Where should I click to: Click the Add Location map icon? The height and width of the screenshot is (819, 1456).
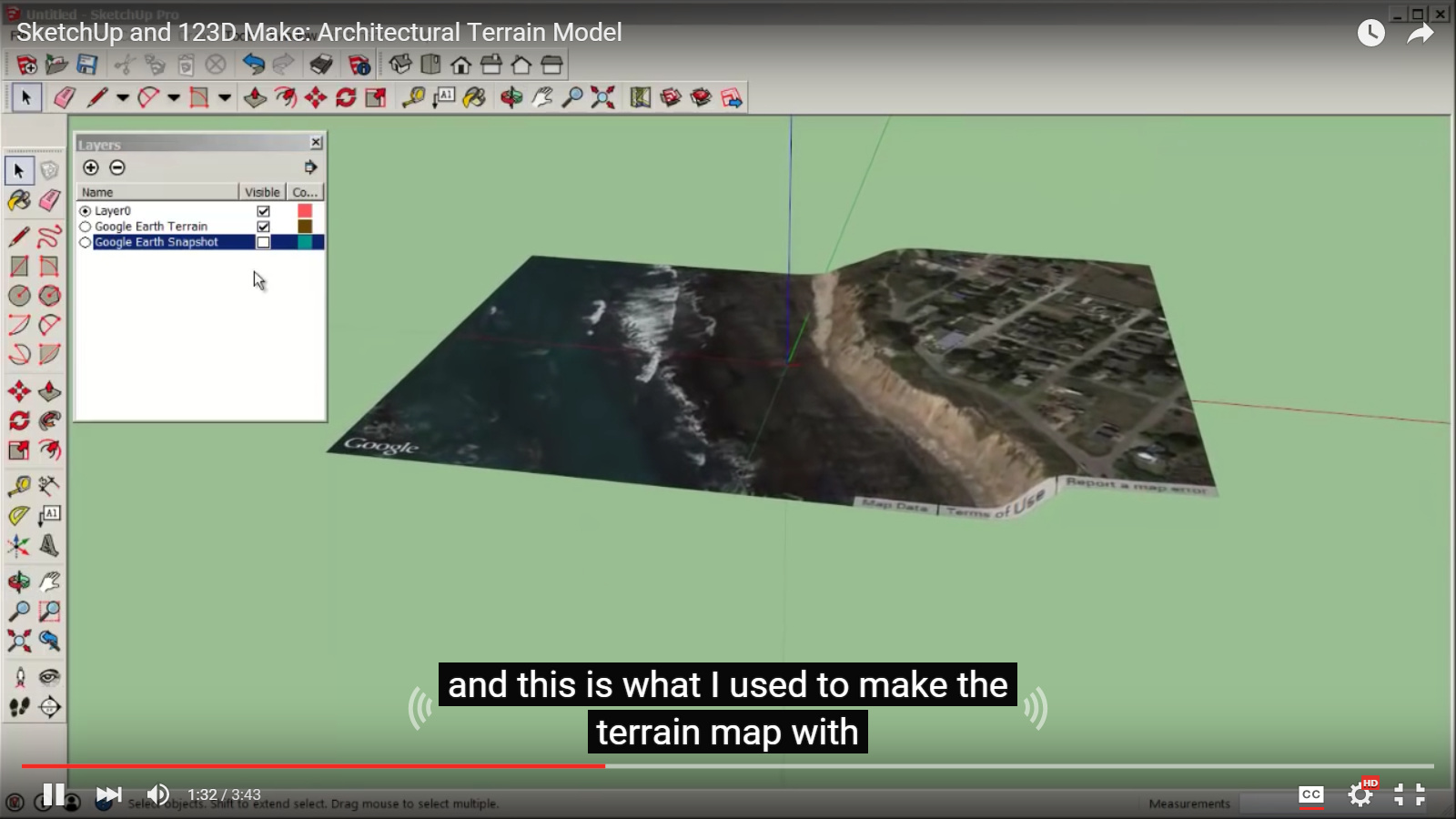pos(641,97)
